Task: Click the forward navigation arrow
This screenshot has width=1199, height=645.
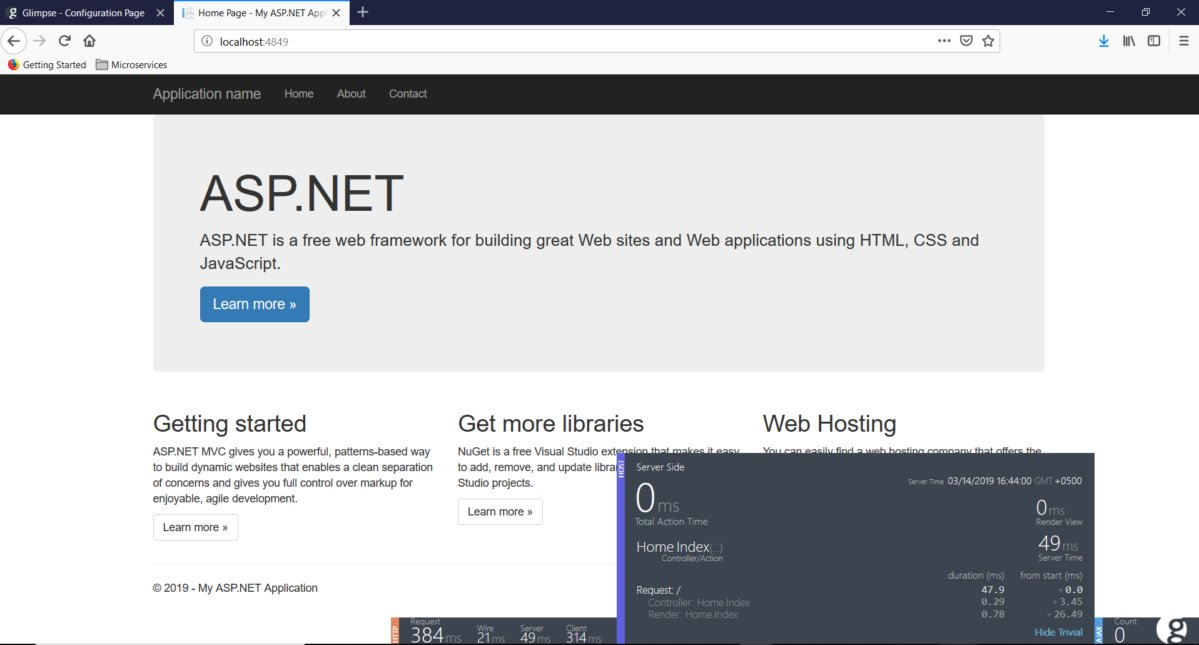Action: pyautogui.click(x=40, y=41)
